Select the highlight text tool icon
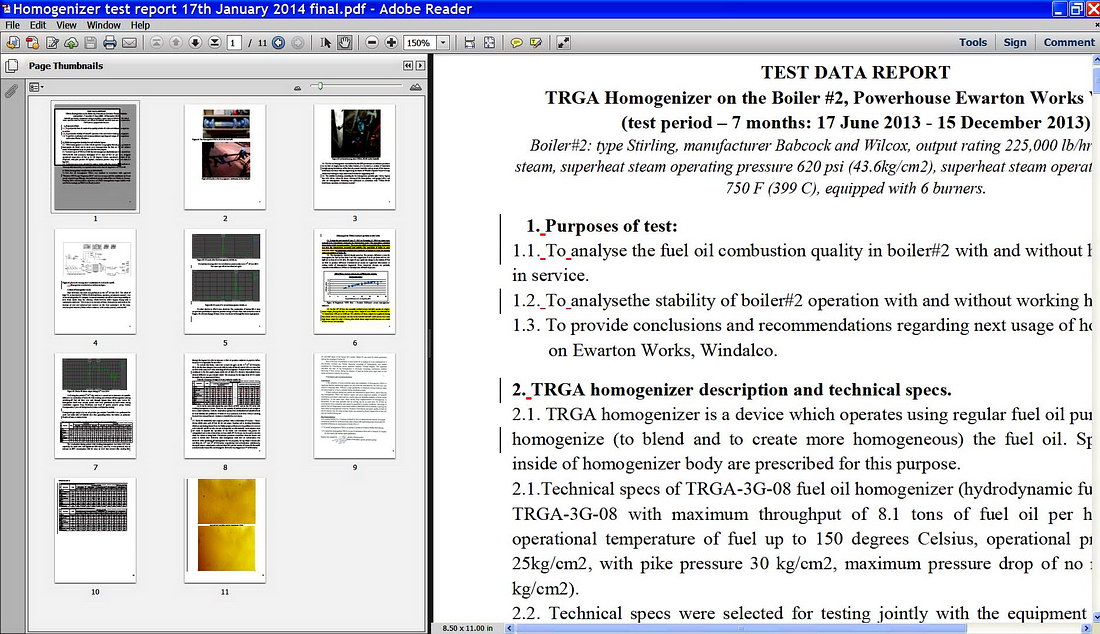This screenshot has width=1100, height=634. pos(536,43)
